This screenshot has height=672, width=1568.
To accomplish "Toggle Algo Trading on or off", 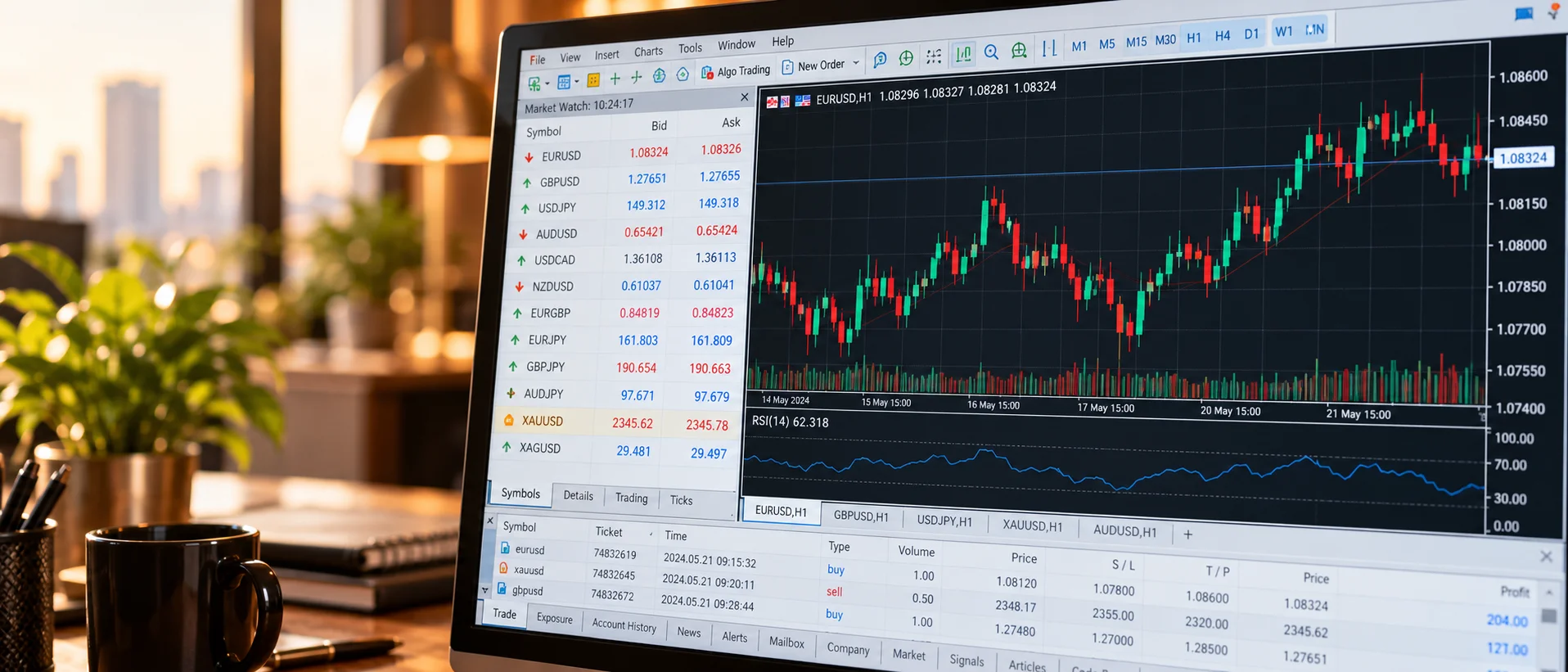I will tap(736, 71).
